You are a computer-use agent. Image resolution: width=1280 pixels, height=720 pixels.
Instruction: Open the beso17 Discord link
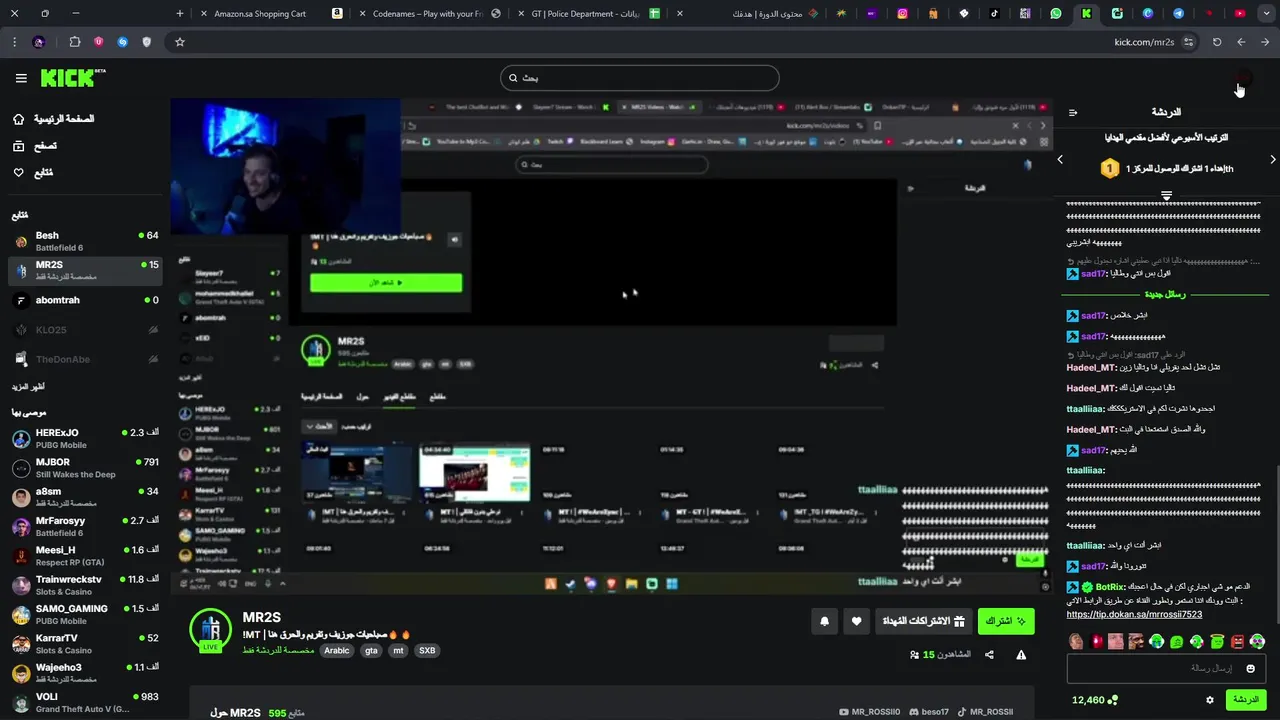928,712
